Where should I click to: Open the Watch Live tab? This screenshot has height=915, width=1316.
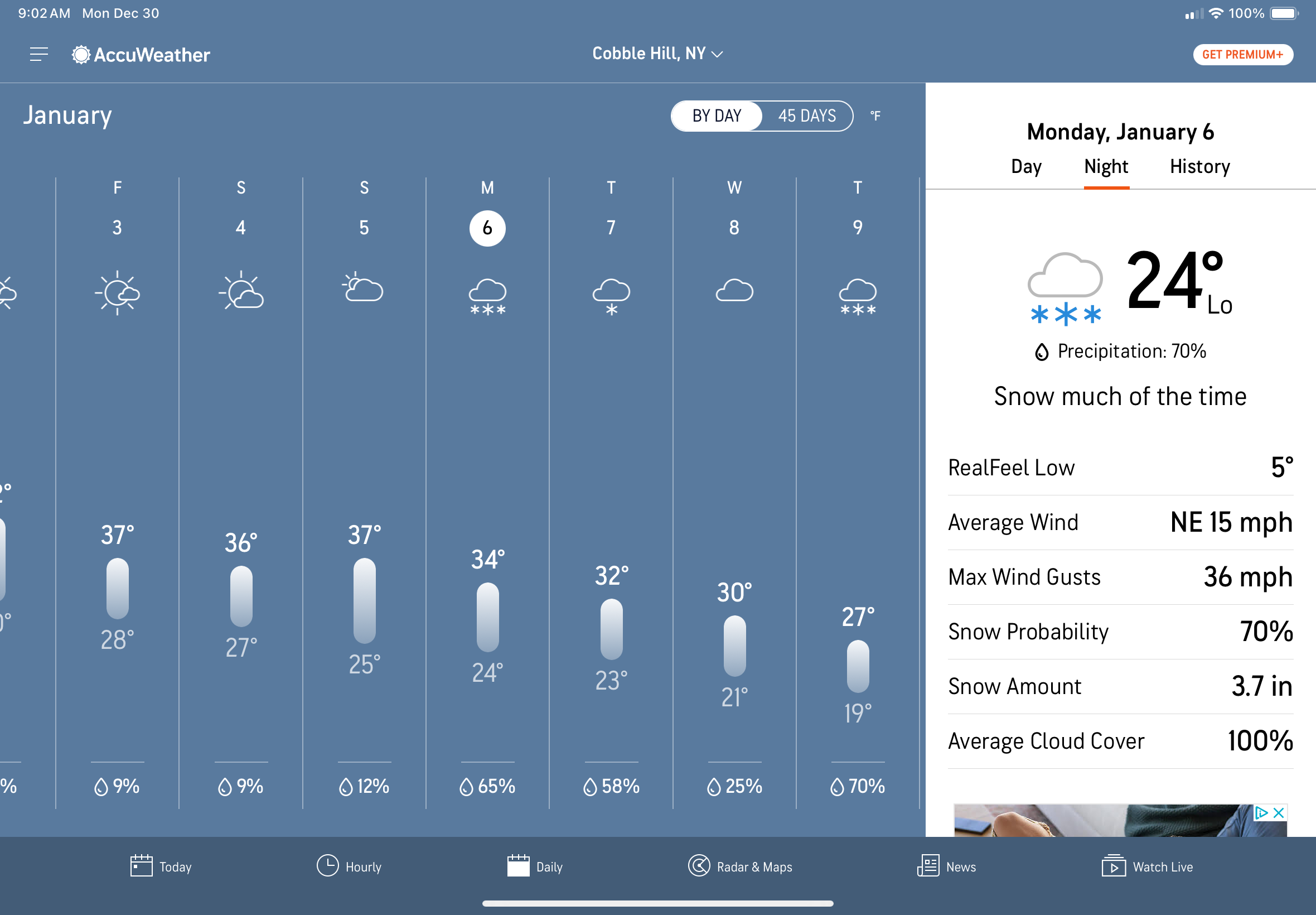pyautogui.click(x=1147, y=866)
